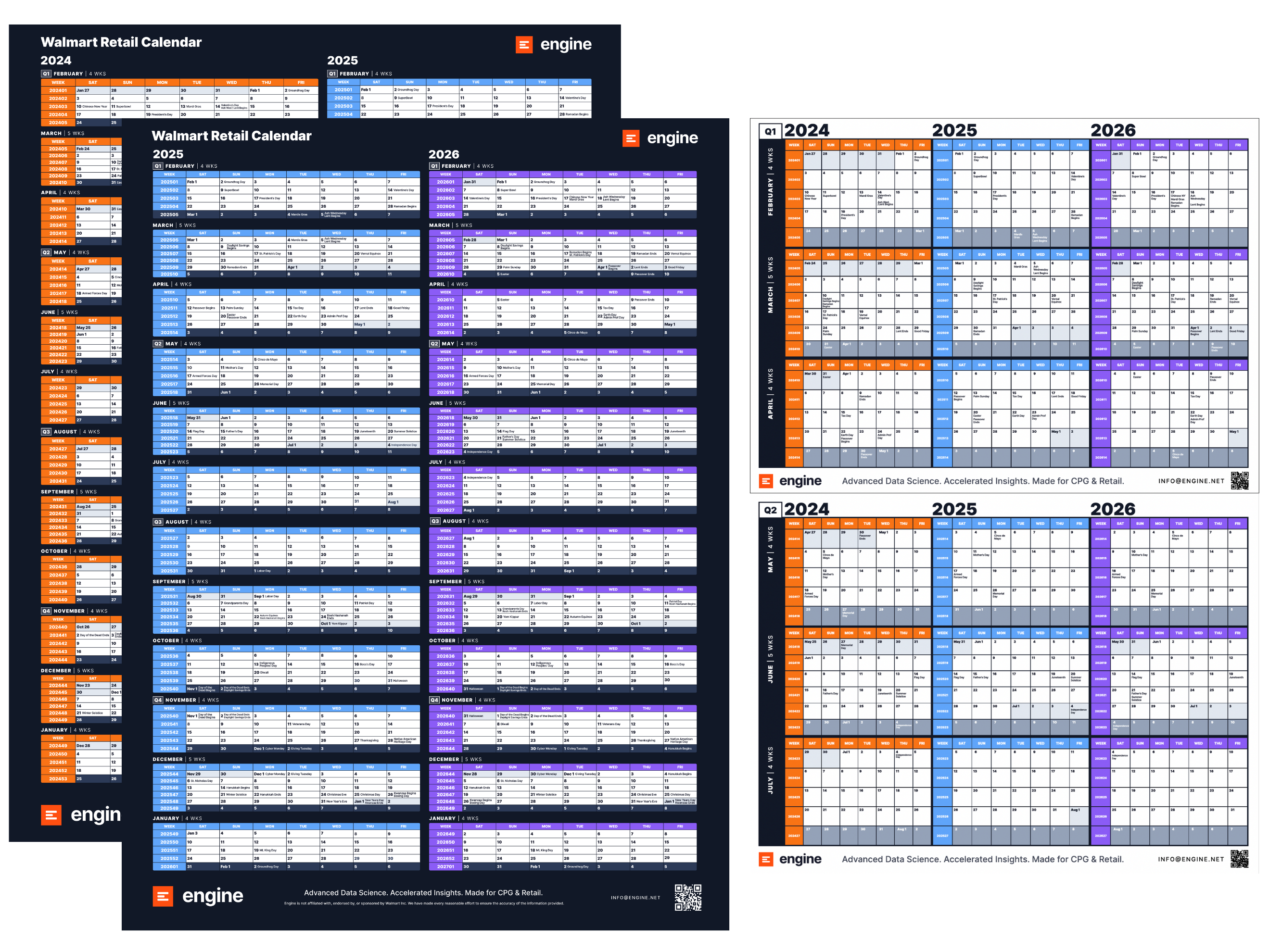Click the 2024 year heading on the back dark poster
Viewport: 1282px width, 952px height.
(x=56, y=61)
